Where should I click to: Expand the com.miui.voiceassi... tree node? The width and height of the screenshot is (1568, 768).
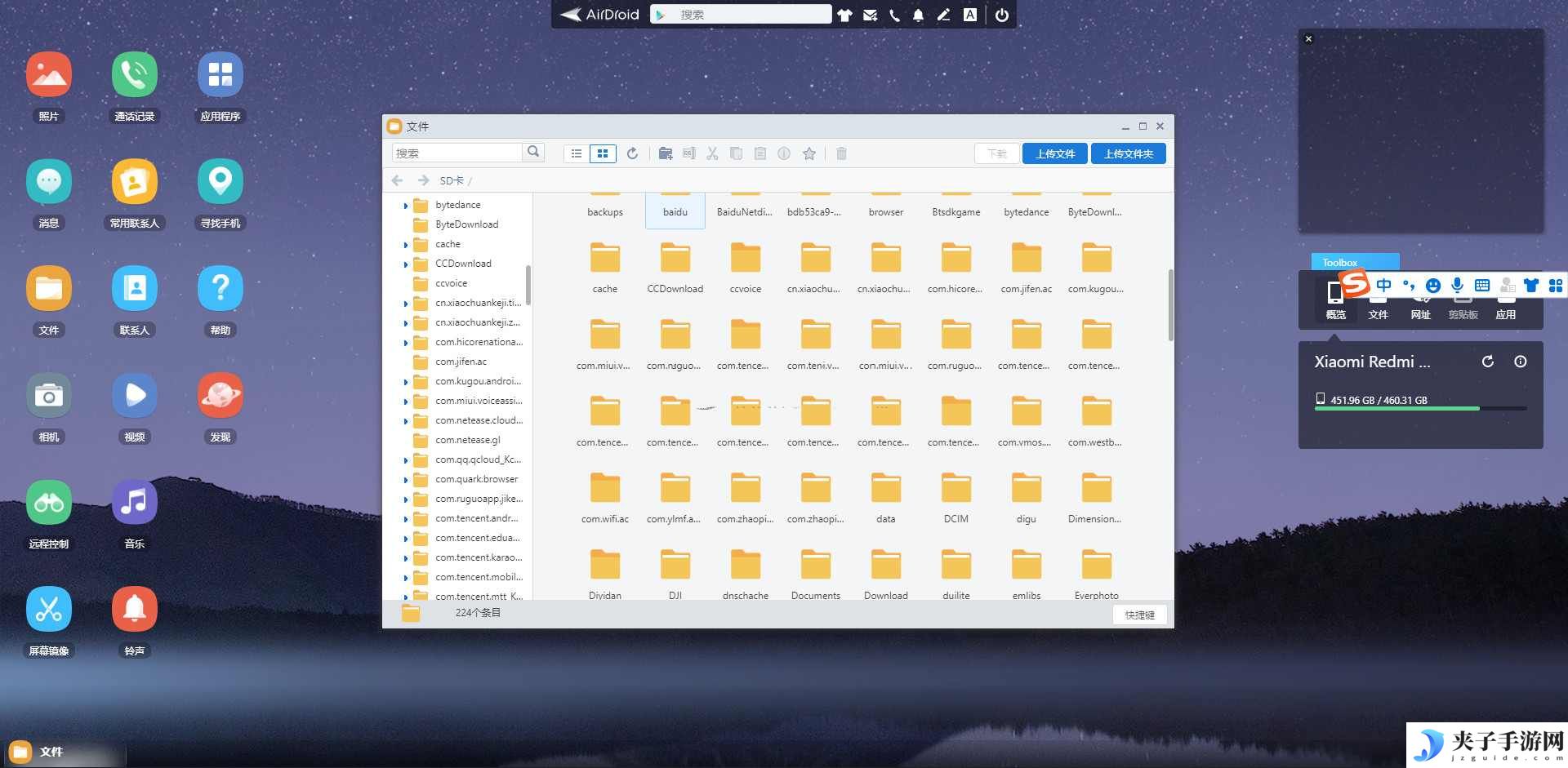[x=406, y=402]
